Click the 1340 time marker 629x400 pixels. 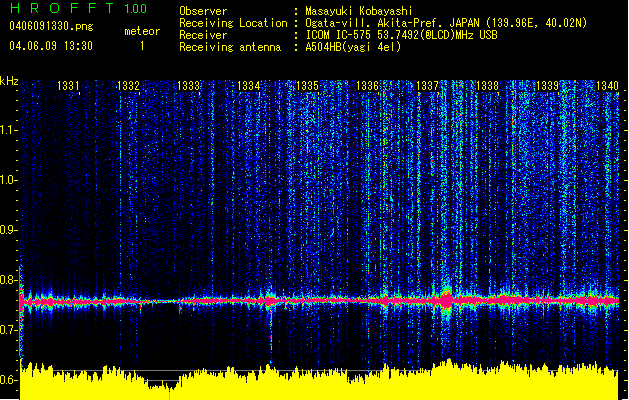pos(607,85)
